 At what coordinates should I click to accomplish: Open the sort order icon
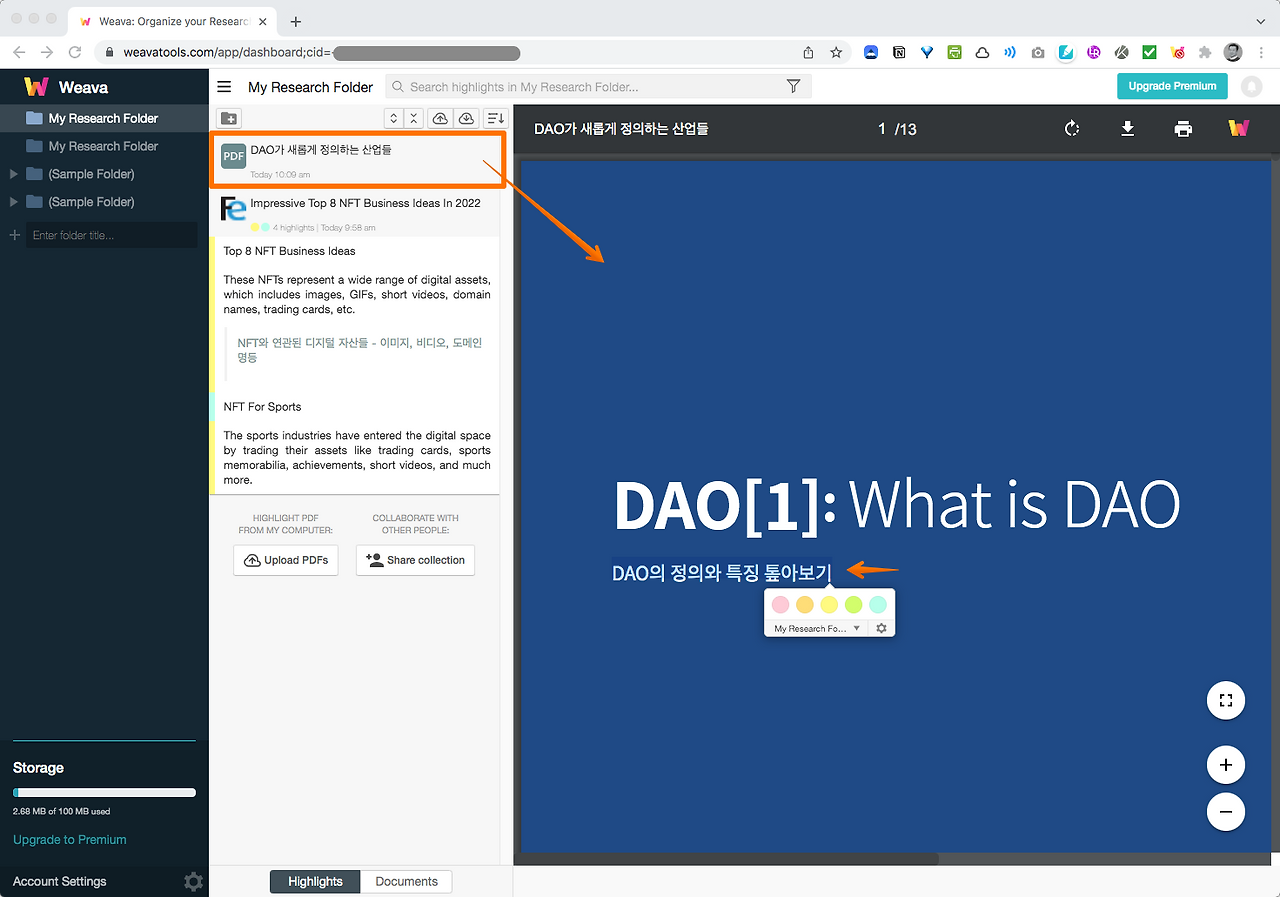[495, 118]
